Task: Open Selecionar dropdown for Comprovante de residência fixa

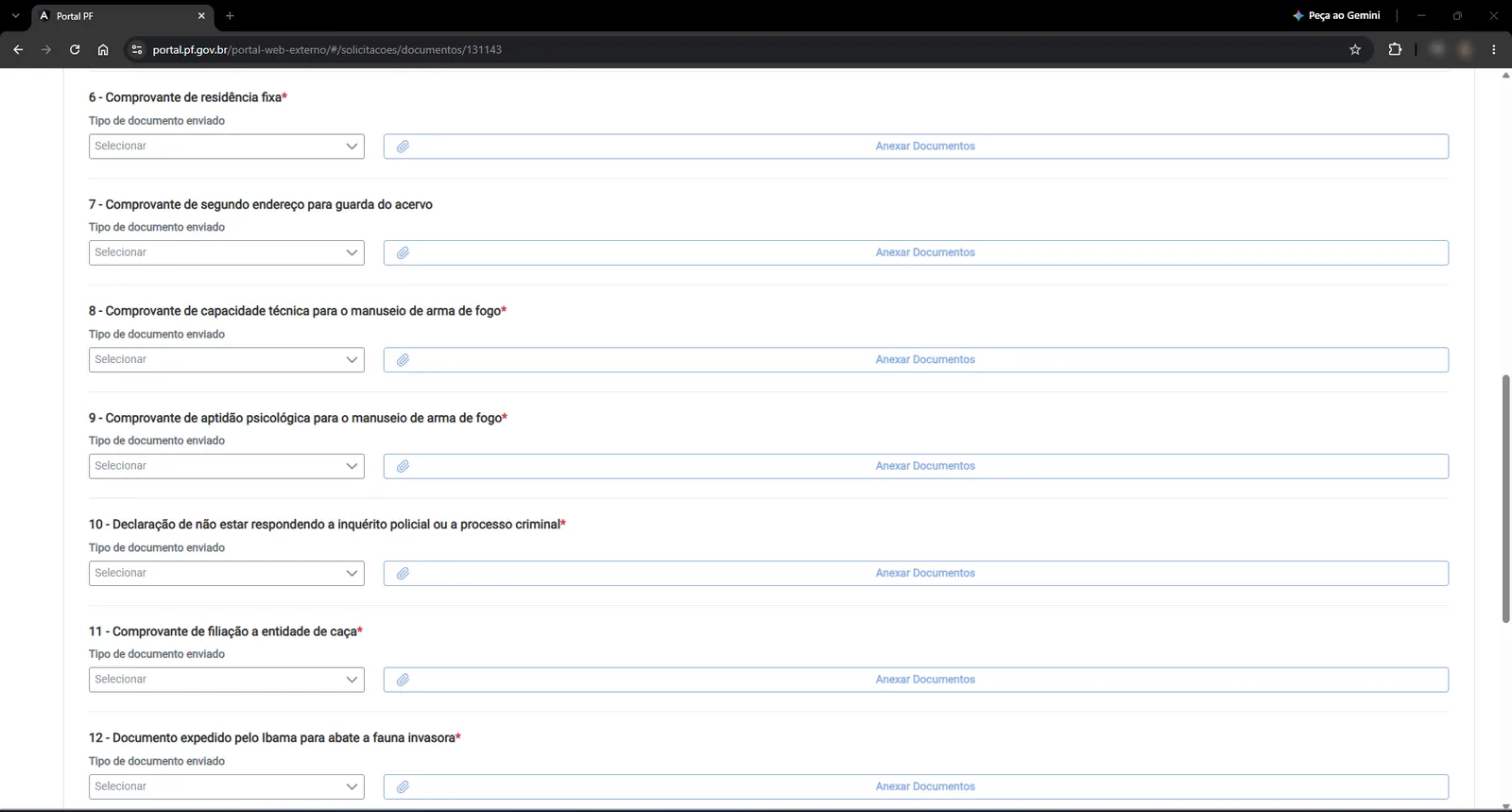Action: pyautogui.click(x=227, y=147)
